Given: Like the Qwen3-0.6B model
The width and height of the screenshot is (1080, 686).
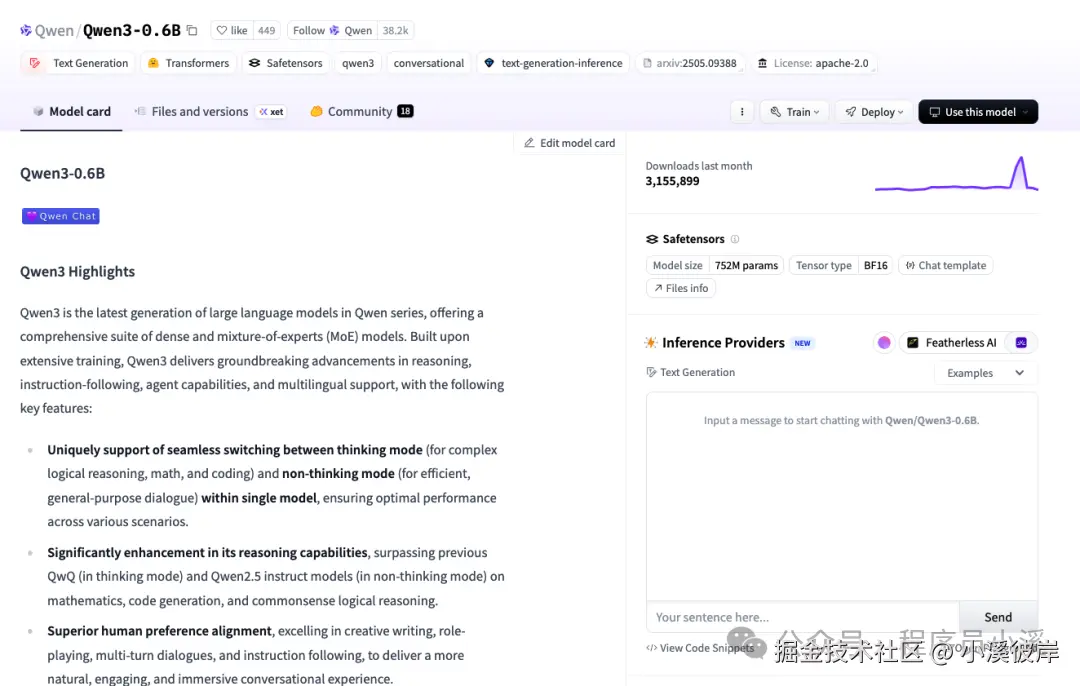Looking at the screenshot, I should [x=231, y=30].
